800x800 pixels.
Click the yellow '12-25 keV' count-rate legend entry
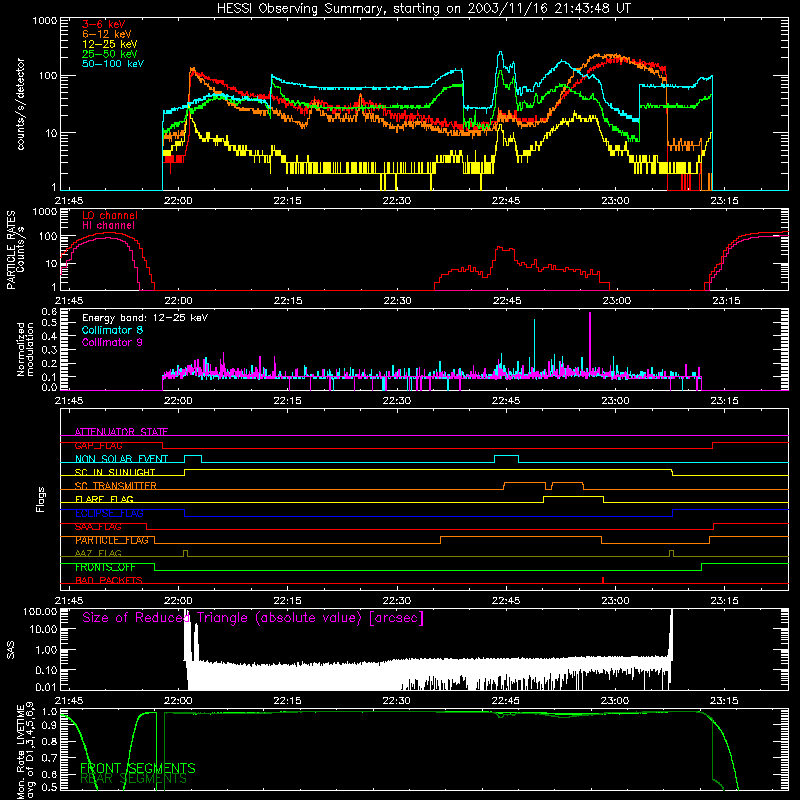(x=110, y=44)
